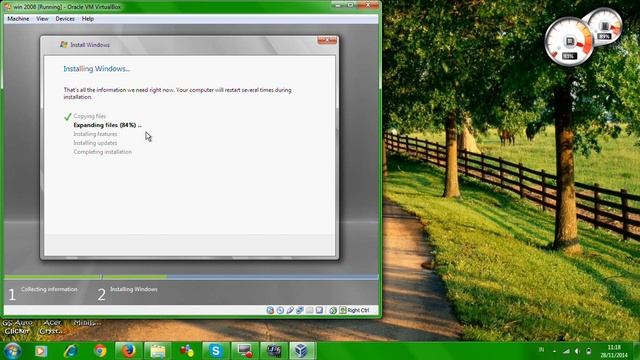Switch to Firefox in the taskbar

[x=129, y=351]
